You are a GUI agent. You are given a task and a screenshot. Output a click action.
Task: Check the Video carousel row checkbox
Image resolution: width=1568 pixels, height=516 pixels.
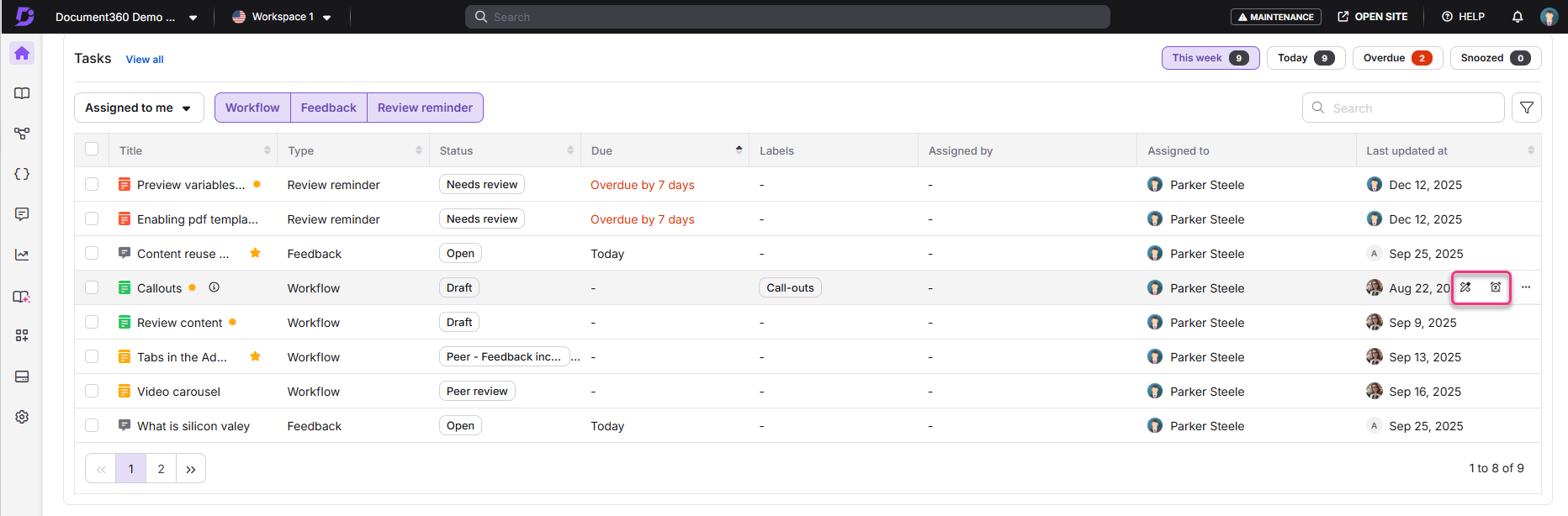92,391
